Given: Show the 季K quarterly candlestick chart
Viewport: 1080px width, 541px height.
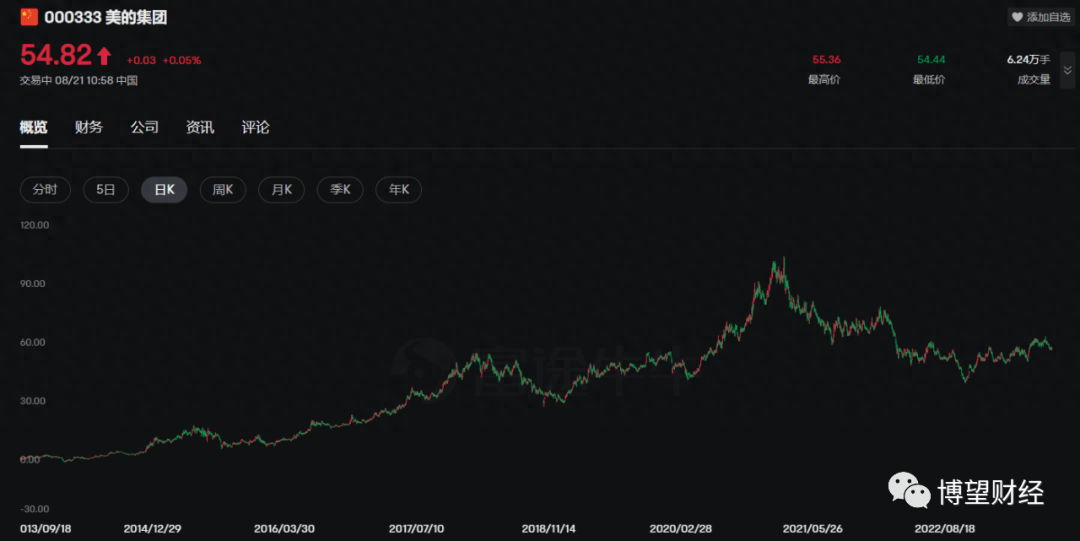Looking at the screenshot, I should pos(340,189).
